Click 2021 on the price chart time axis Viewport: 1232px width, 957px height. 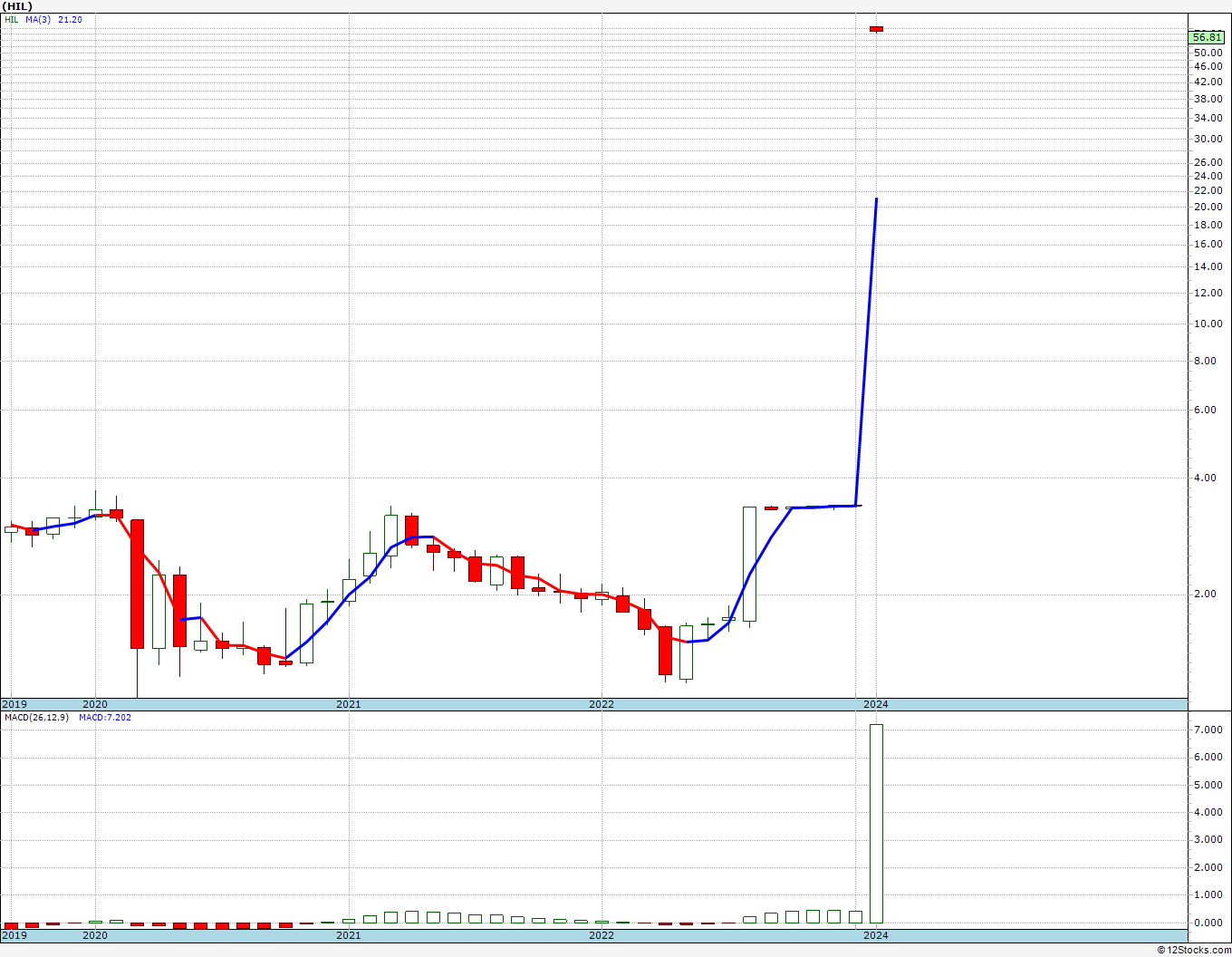tap(349, 704)
